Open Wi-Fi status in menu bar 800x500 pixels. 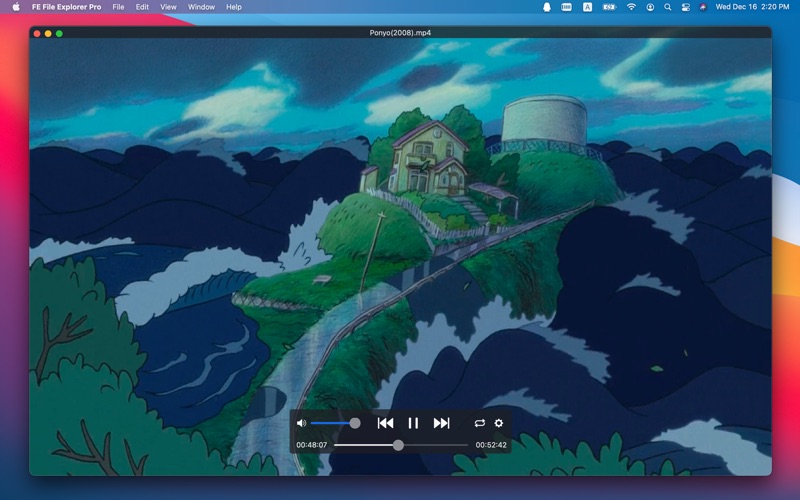(631, 7)
